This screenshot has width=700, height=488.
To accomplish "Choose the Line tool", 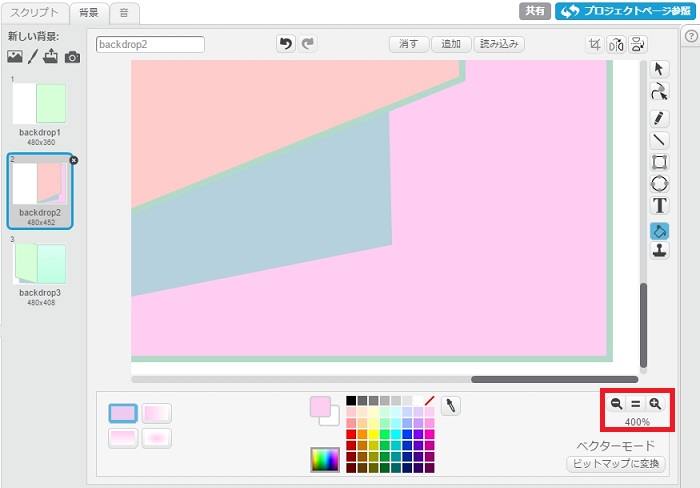I will [x=659, y=140].
